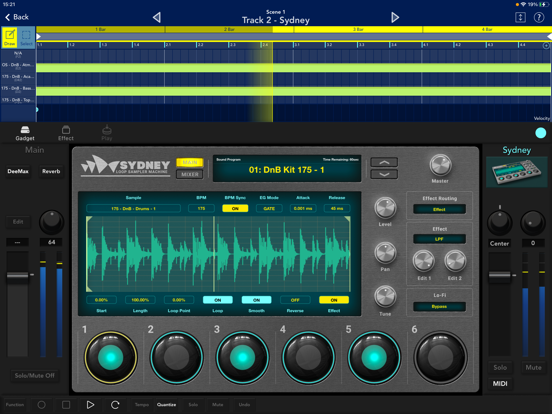This screenshot has width=552, height=414.
Task: Adjust the Edit 1 effect knob
Action: click(424, 261)
